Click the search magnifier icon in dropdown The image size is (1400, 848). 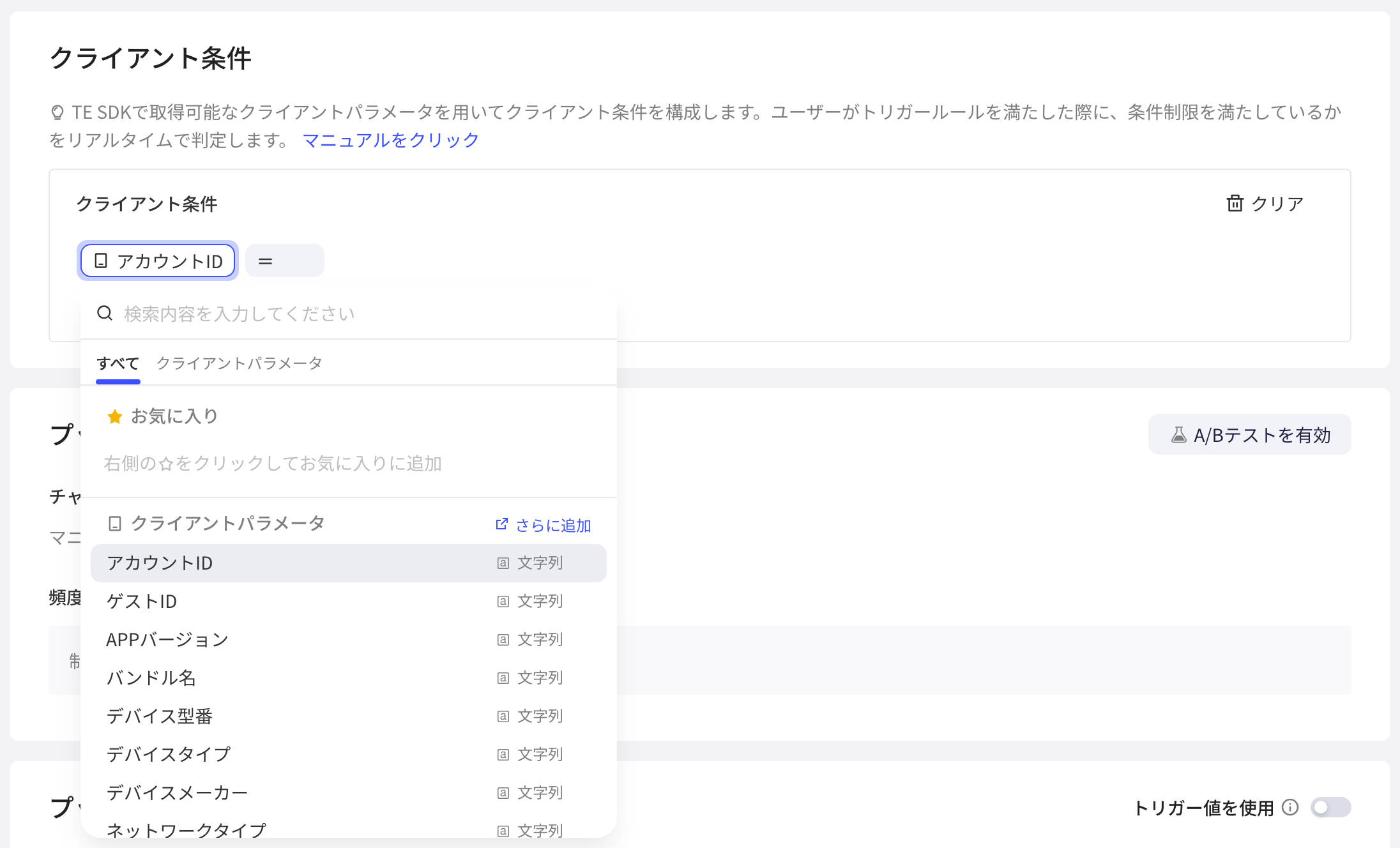(105, 314)
